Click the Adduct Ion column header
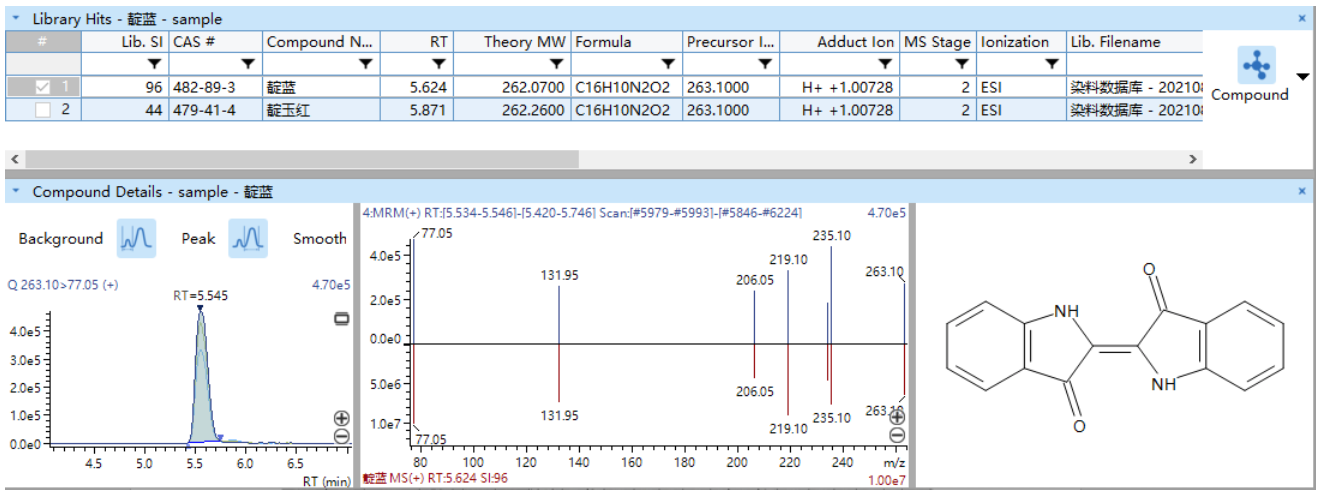1322x492 pixels. (x=855, y=42)
